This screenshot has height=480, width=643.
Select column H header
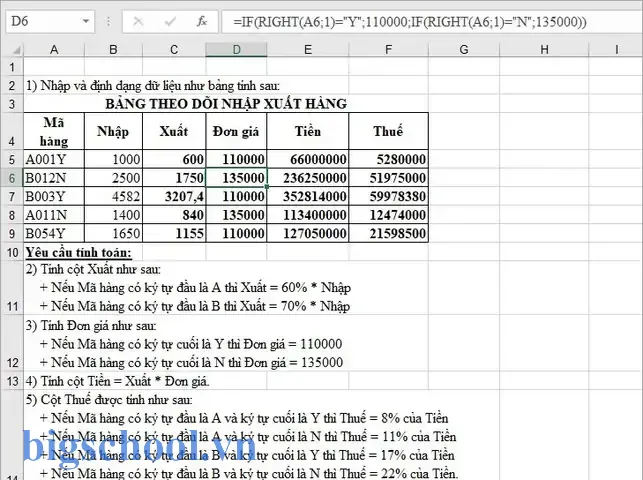tap(544, 50)
